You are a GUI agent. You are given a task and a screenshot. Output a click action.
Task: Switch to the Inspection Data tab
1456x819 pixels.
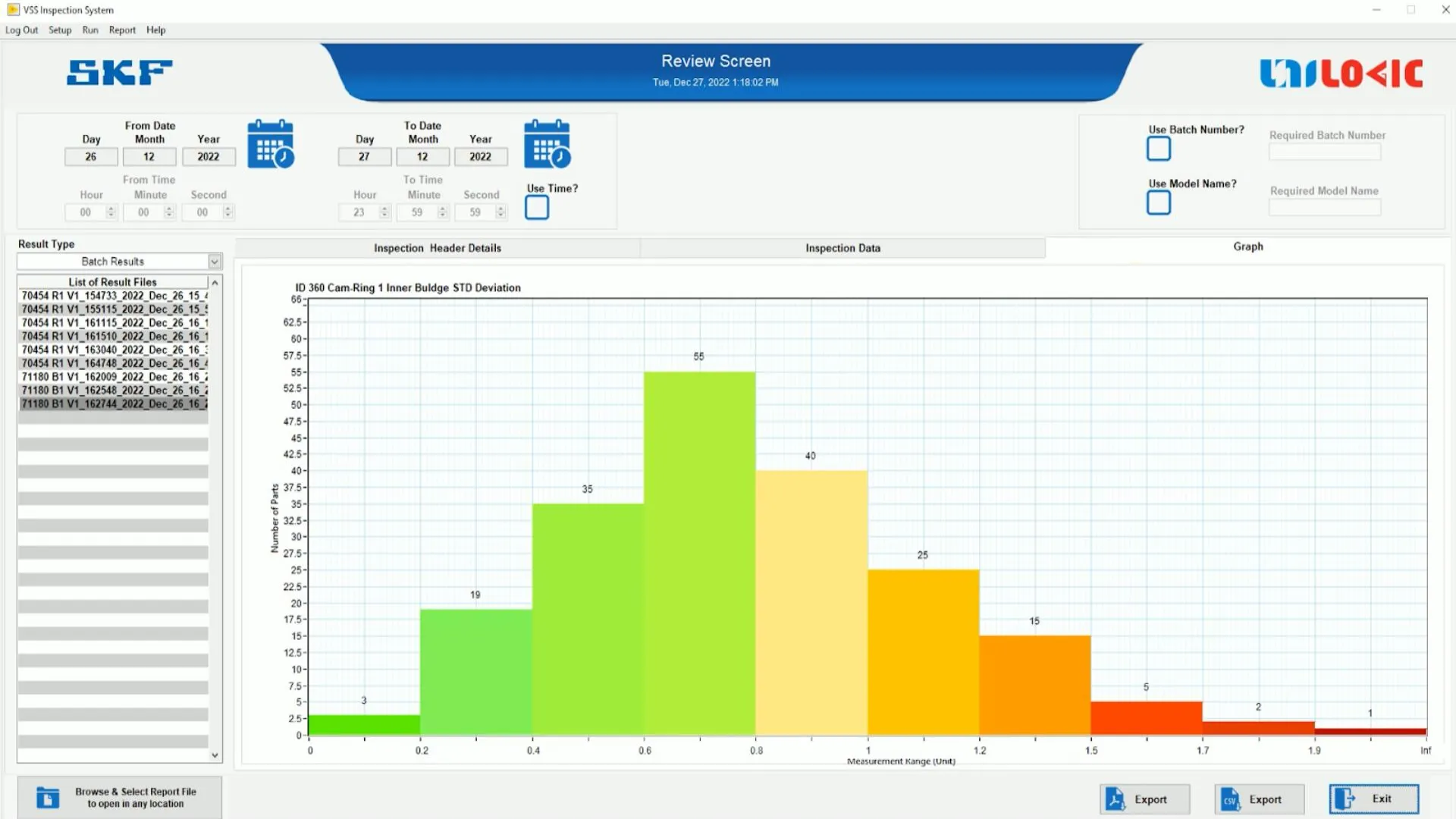coord(843,248)
